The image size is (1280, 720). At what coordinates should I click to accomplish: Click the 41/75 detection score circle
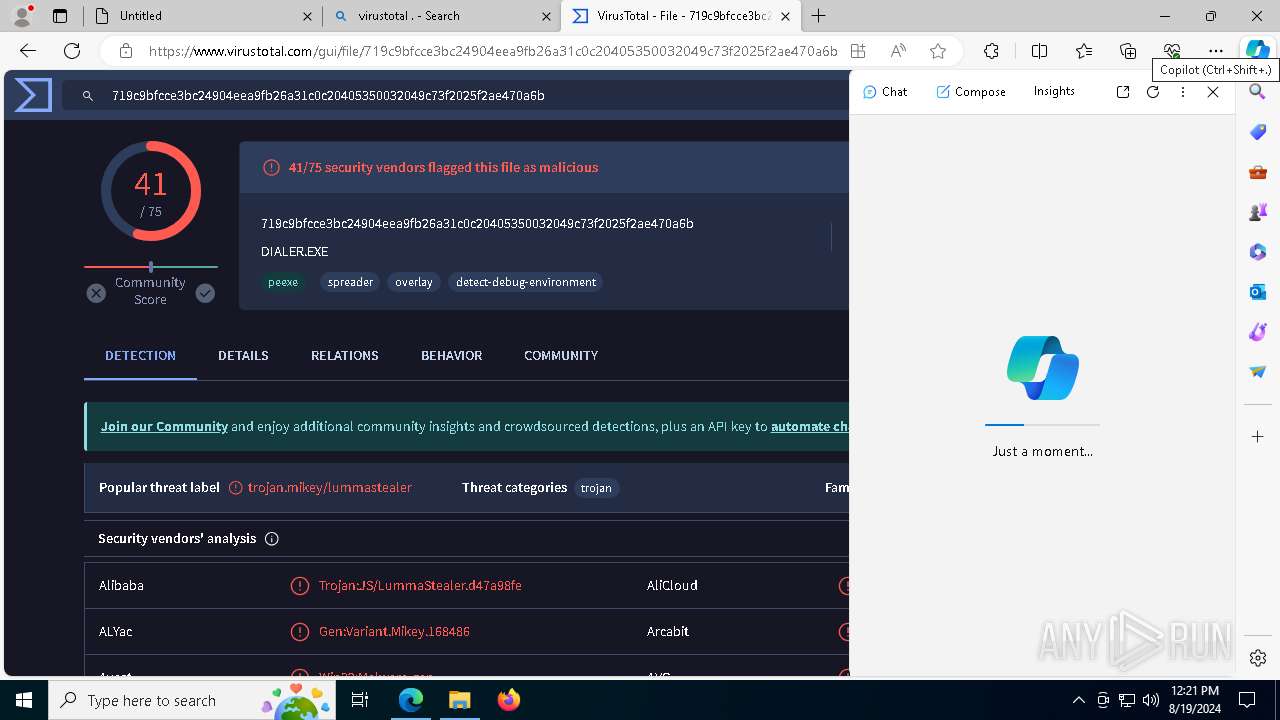click(x=151, y=191)
